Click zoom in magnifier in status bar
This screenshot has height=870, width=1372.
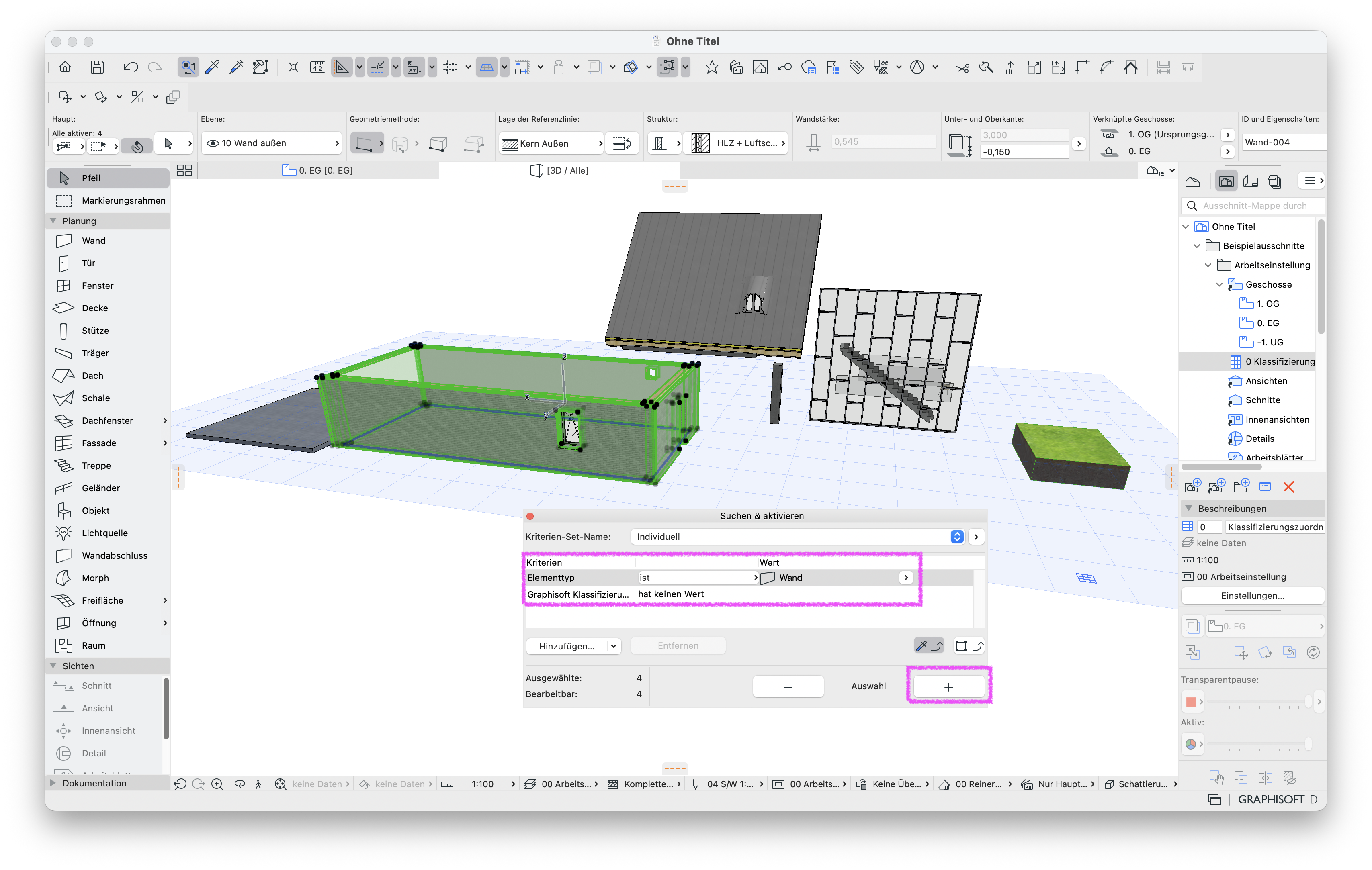tap(217, 784)
